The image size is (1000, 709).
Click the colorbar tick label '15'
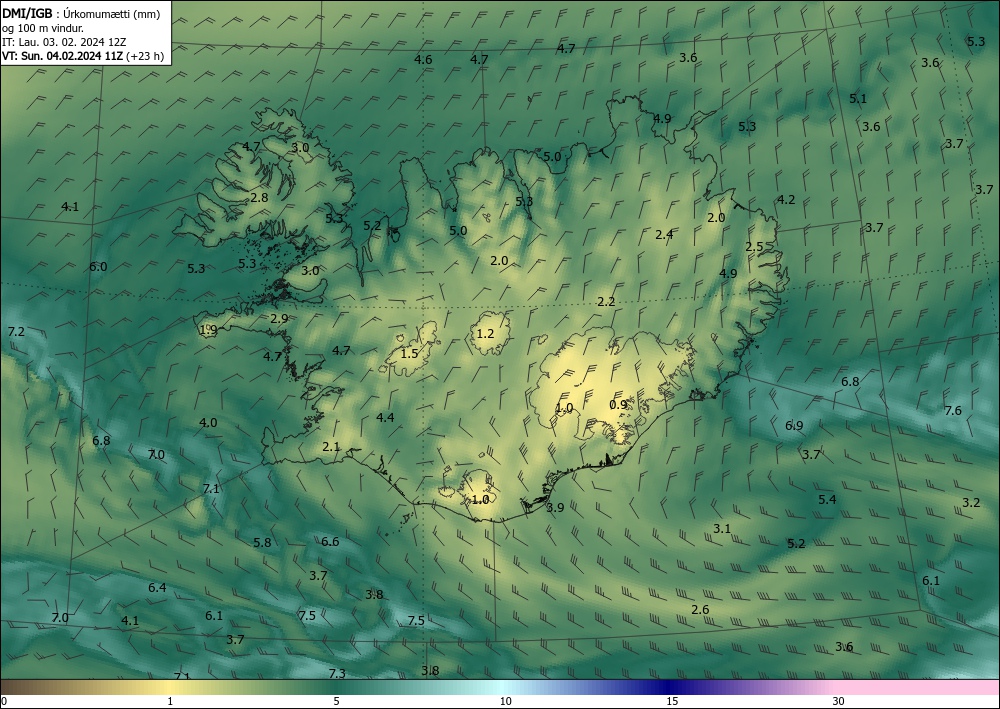pyautogui.click(x=672, y=701)
